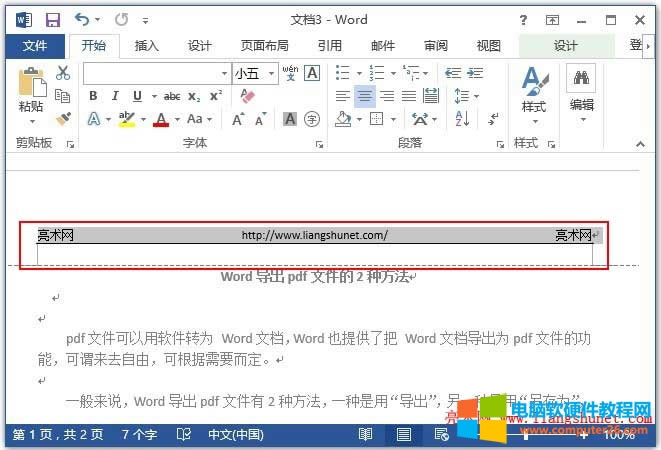Copy selection with copy icon
This screenshot has width=661, height=450.
point(63,96)
